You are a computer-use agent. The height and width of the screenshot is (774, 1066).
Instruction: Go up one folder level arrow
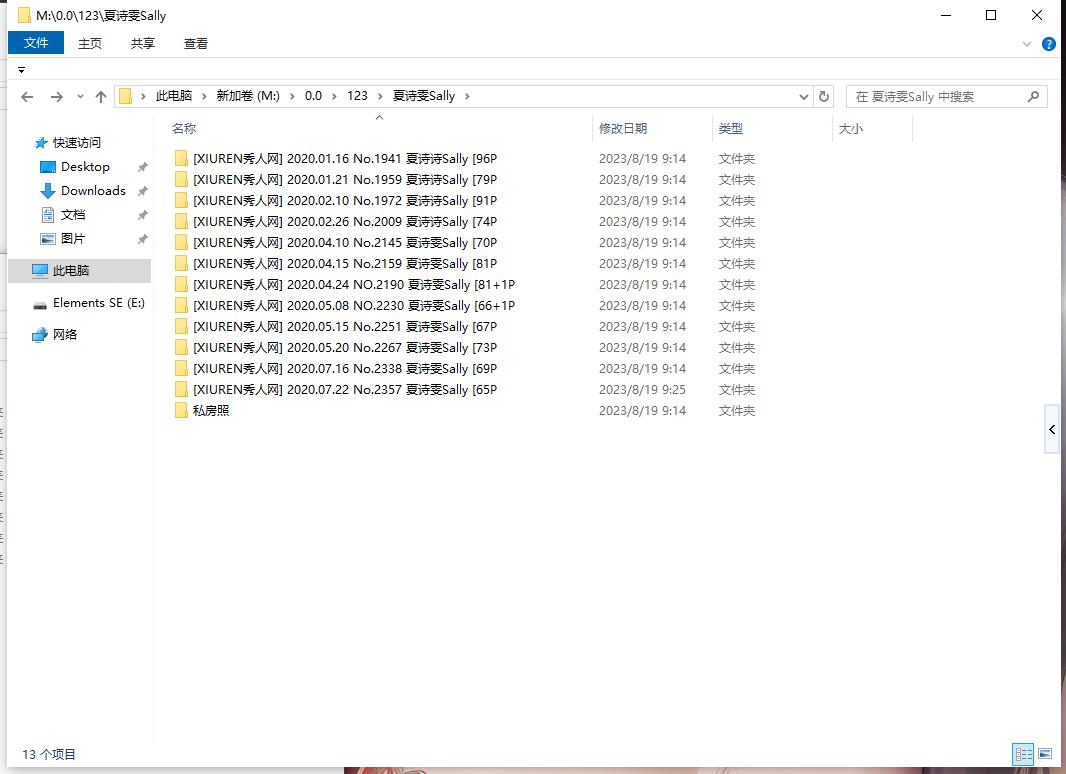pyautogui.click(x=100, y=97)
